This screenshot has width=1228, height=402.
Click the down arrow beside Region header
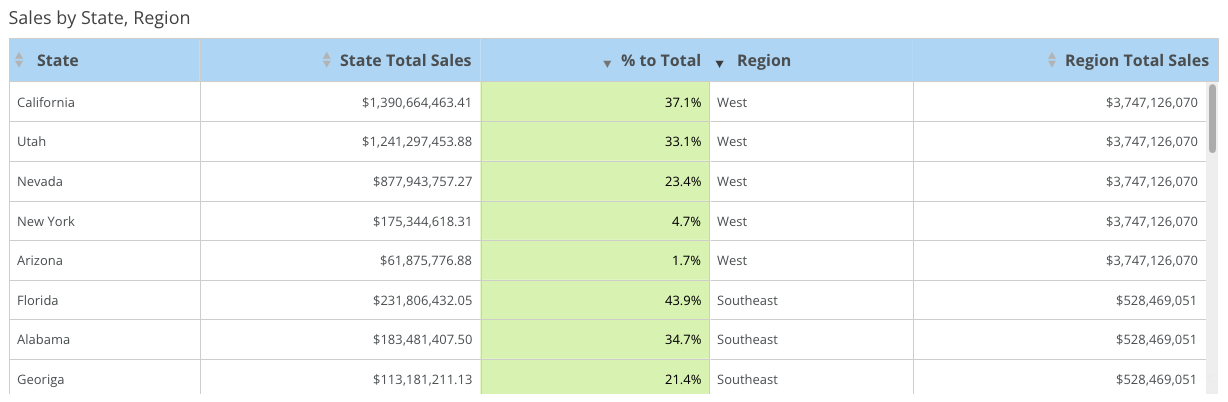(720, 64)
